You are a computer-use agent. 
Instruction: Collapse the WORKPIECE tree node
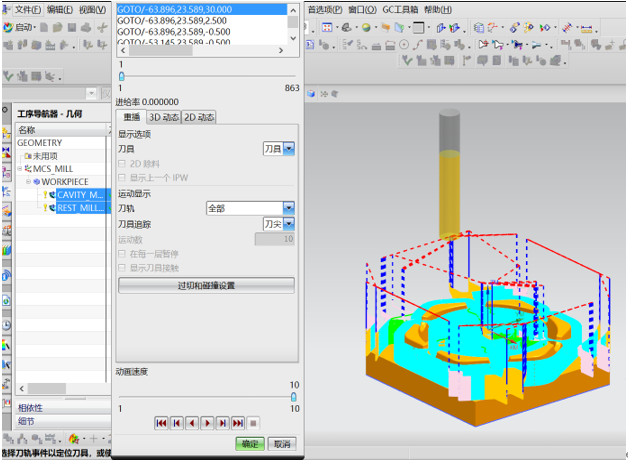28,181
